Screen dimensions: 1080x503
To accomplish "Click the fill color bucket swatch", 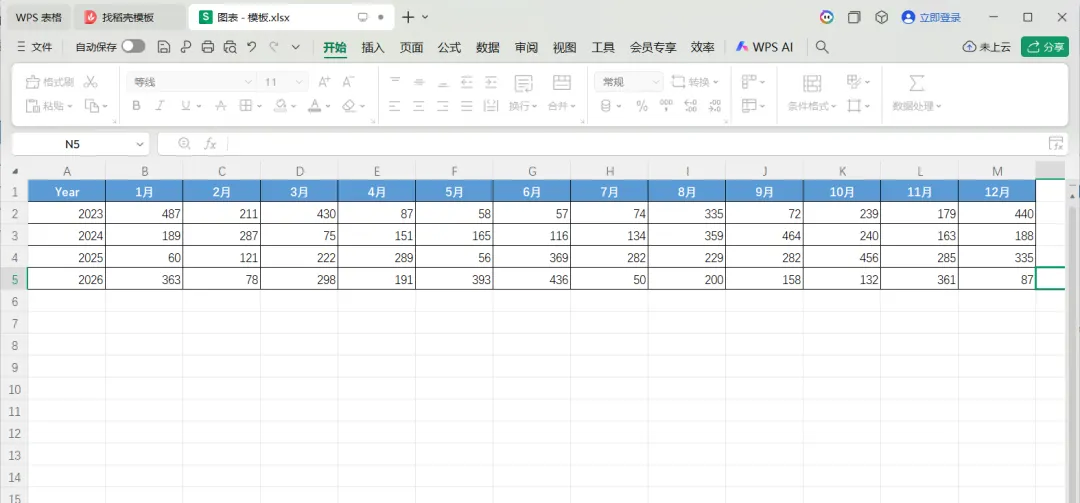I will point(280,106).
